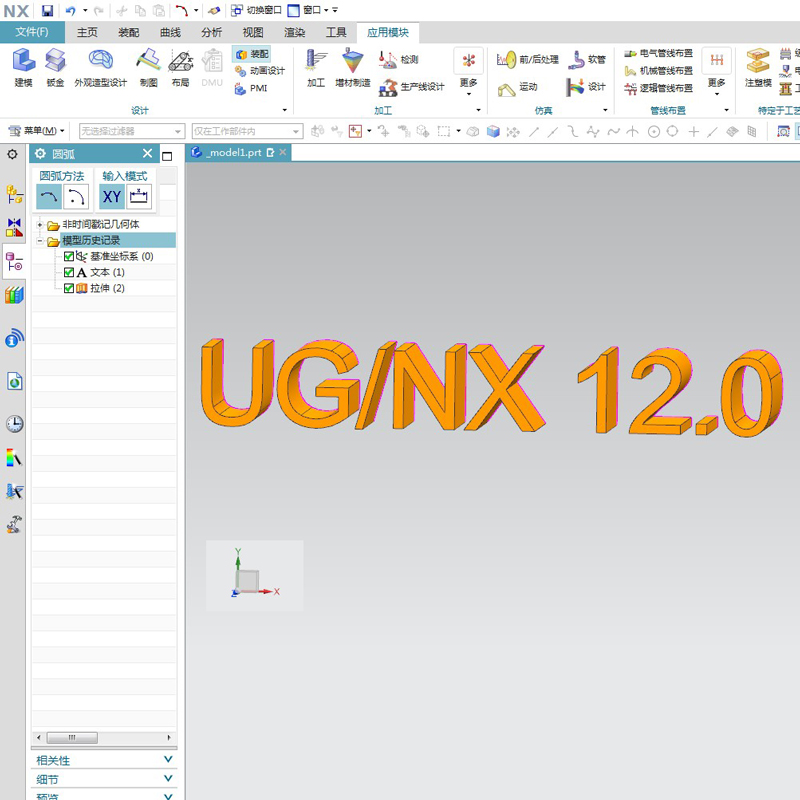
Task: Switch to the 视图 view tab
Action: pyautogui.click(x=253, y=32)
